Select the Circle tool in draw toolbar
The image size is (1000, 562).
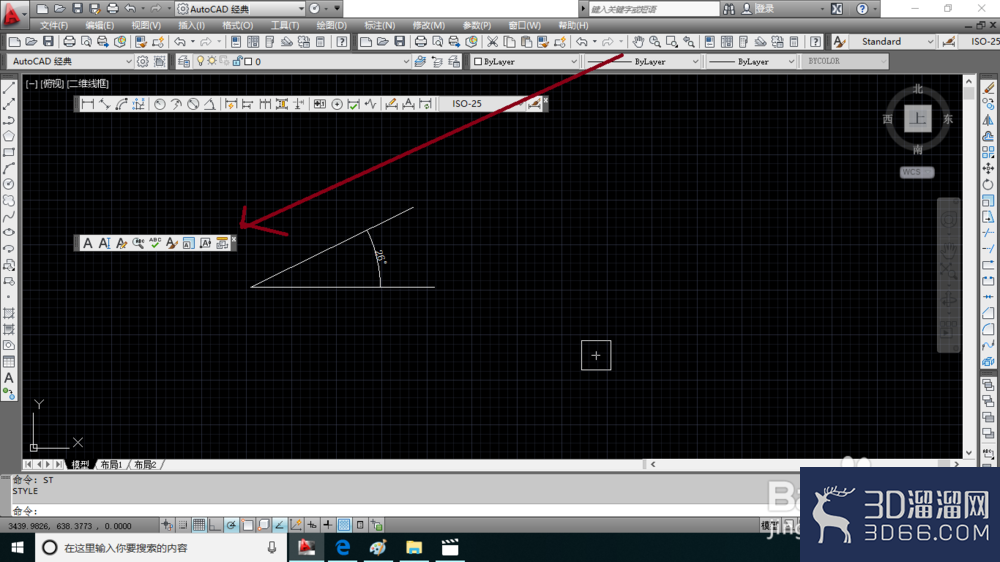(x=9, y=184)
